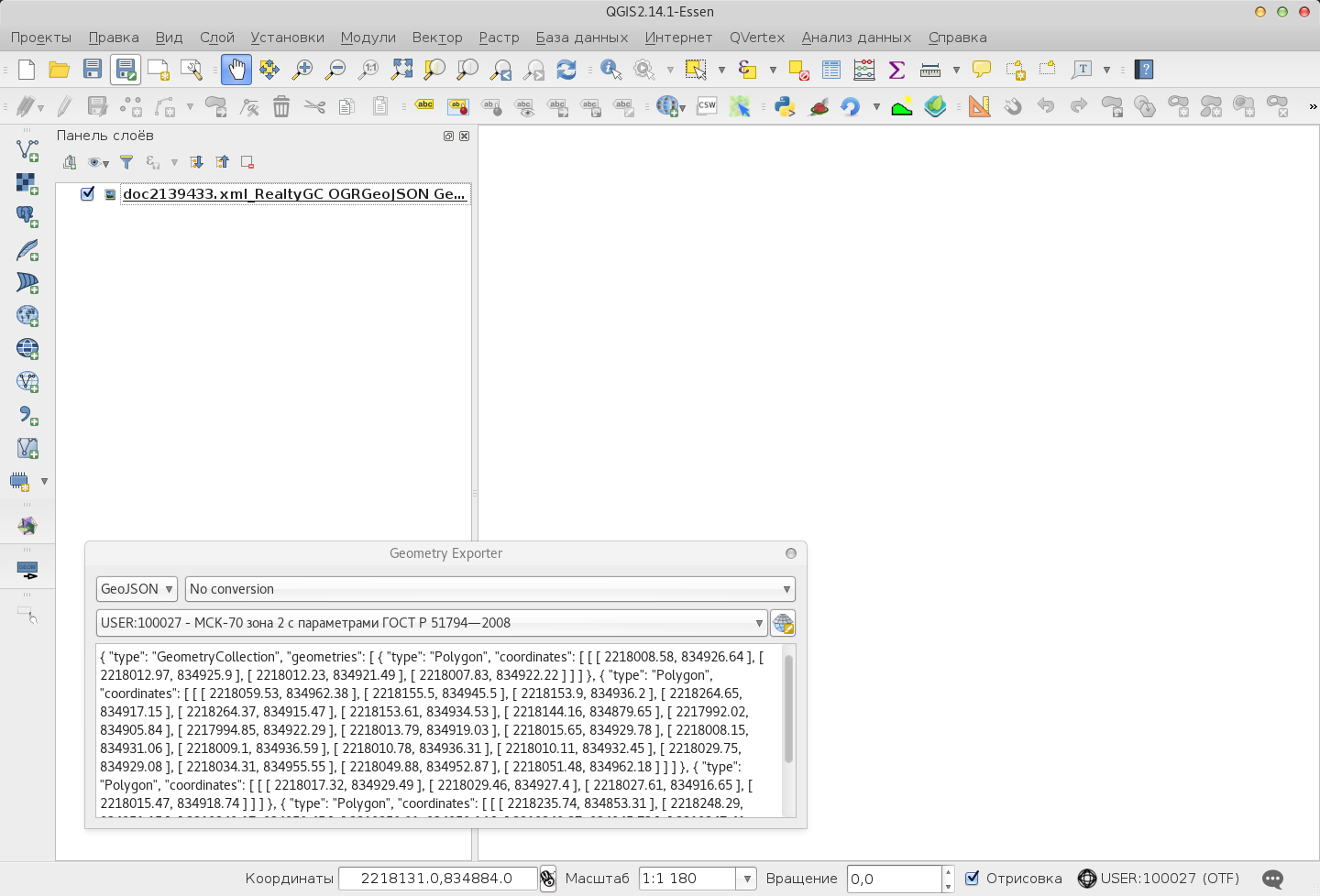Open the Вектор menu

tap(437, 38)
